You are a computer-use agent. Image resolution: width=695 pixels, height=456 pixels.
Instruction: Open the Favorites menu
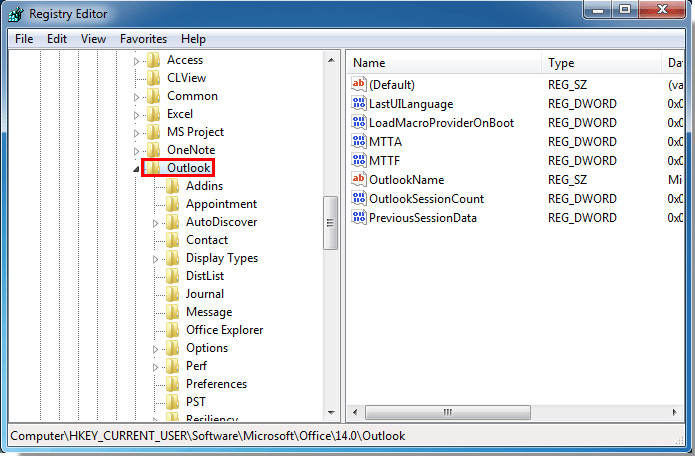click(x=143, y=39)
